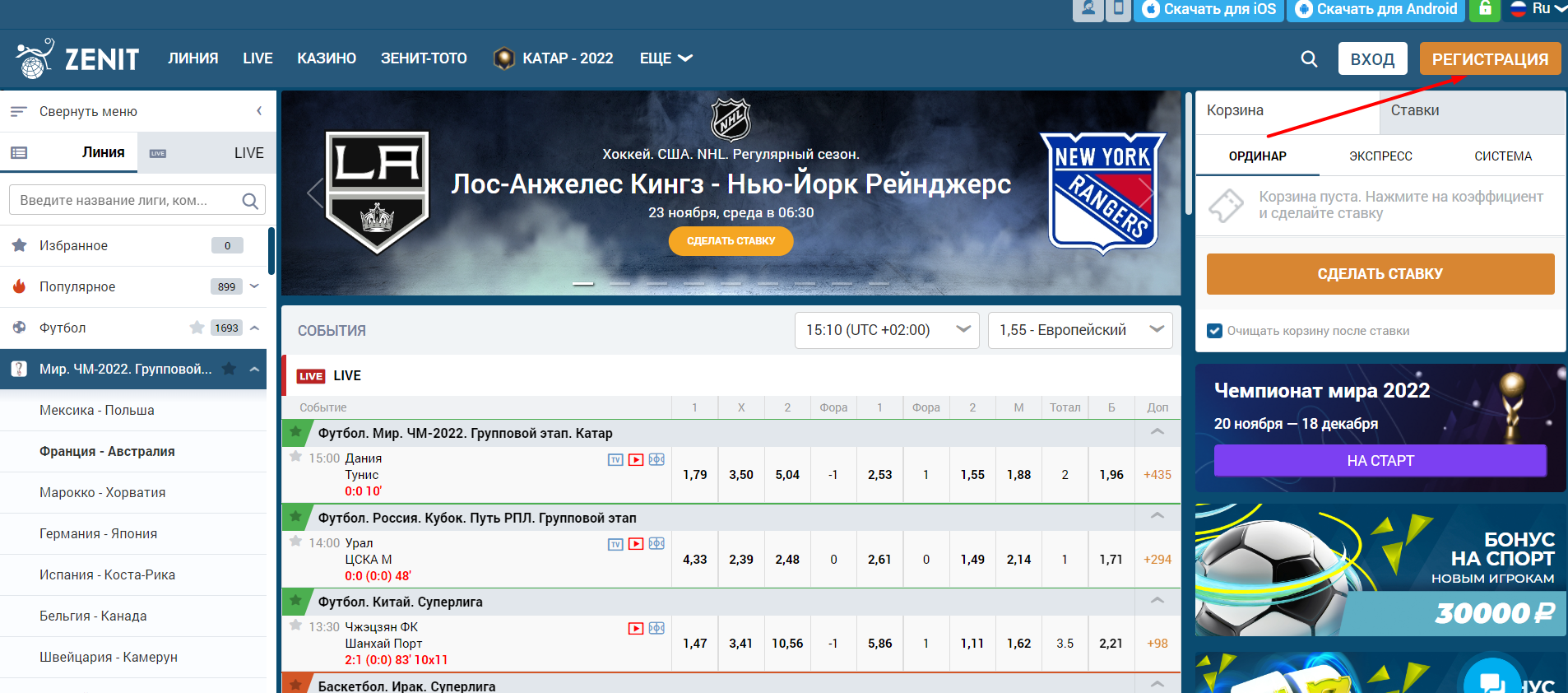1568x693 pixels.
Task: Collapse Китай Суперлига events group
Action: pyautogui.click(x=1157, y=601)
